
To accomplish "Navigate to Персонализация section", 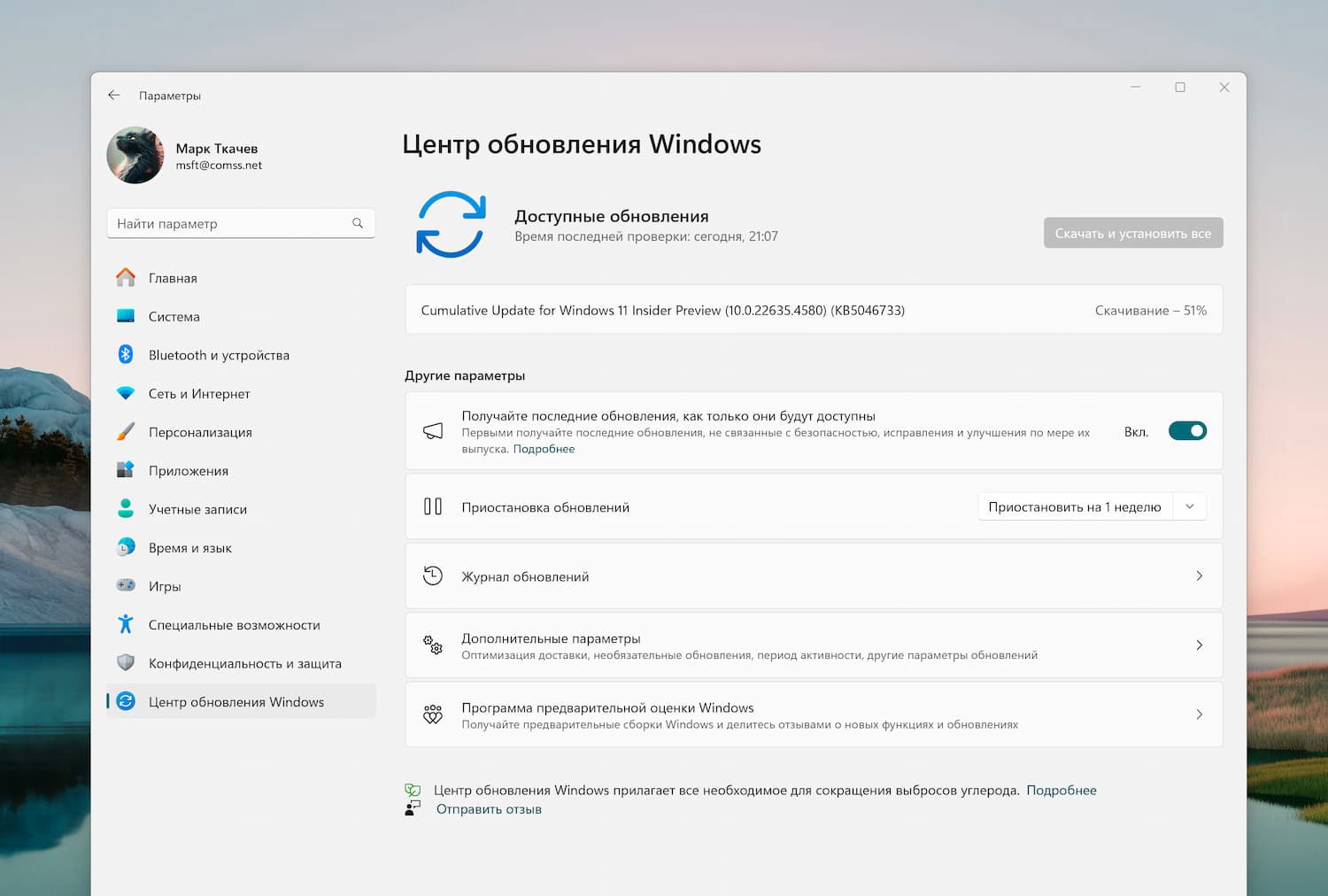I will pos(241,432).
